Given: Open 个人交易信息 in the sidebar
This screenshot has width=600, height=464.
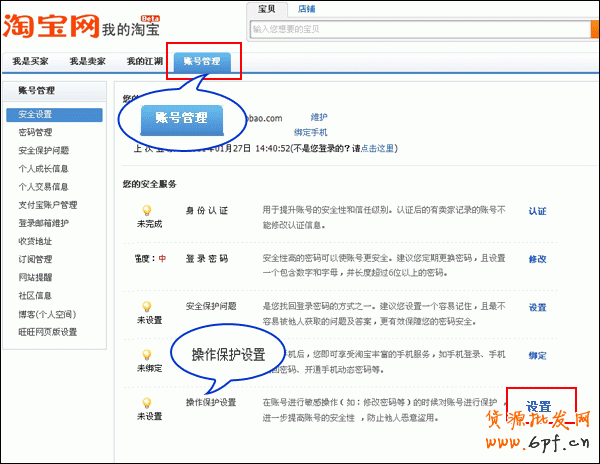Looking at the screenshot, I should pyautogui.click(x=43, y=187).
